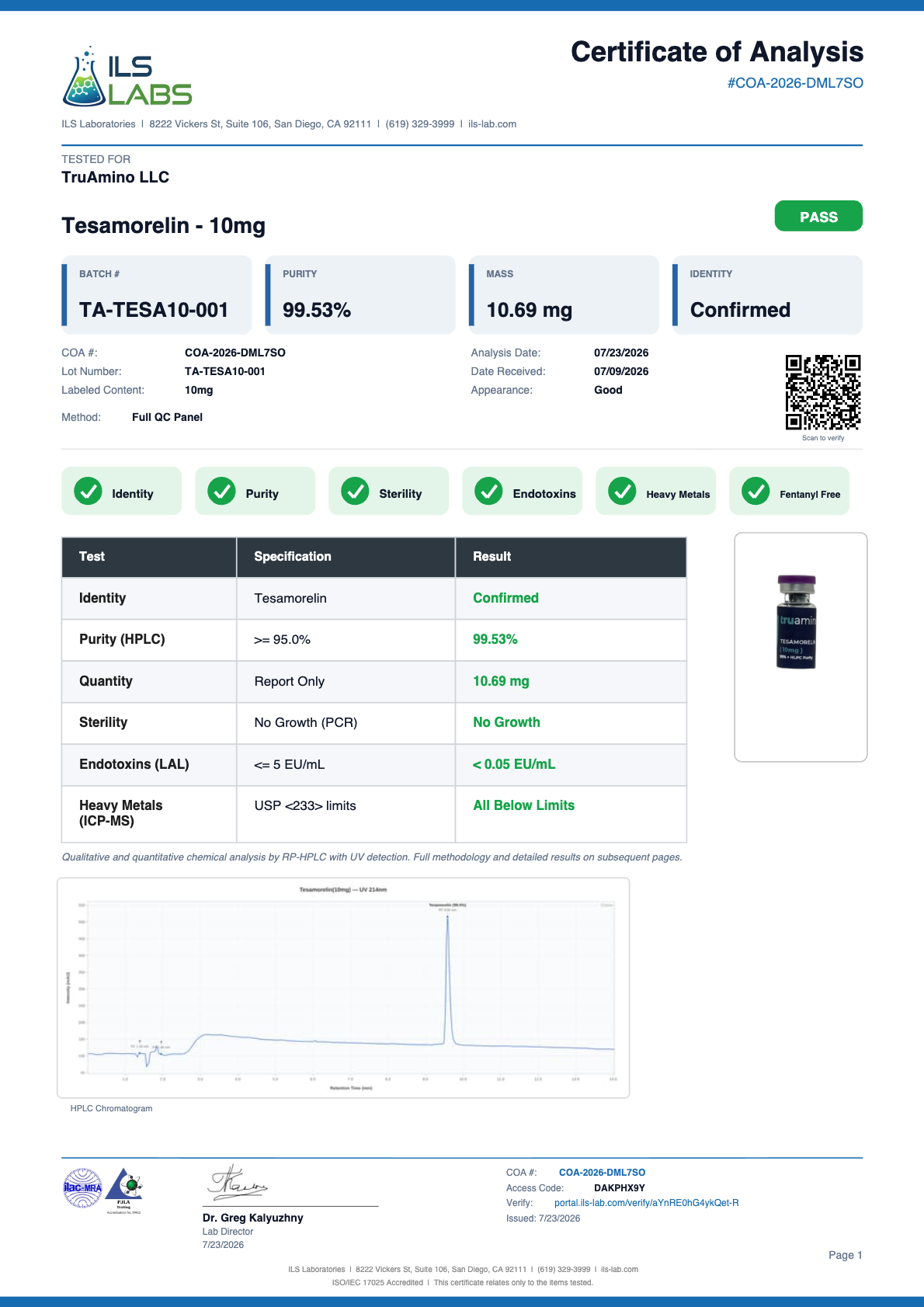
Task: Click the Date Received value 07/09/2026
Action: pyautogui.click(x=621, y=371)
